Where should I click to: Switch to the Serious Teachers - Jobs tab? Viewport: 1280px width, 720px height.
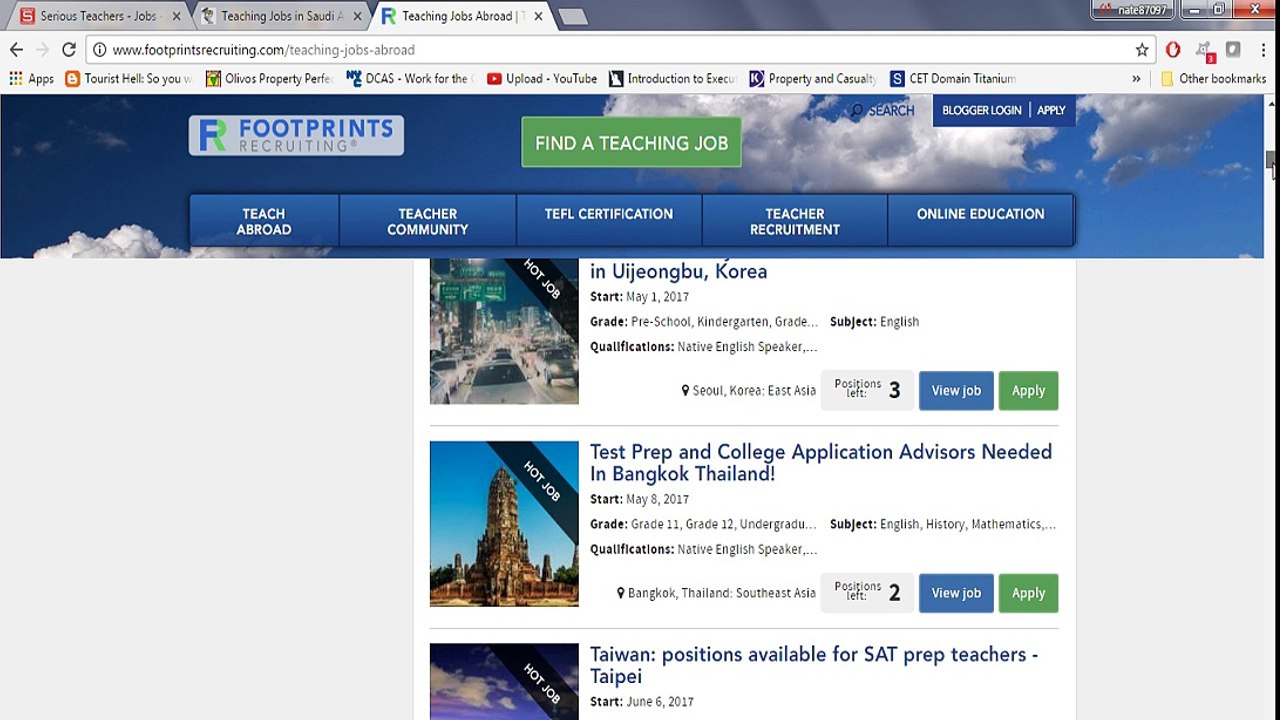pos(99,16)
